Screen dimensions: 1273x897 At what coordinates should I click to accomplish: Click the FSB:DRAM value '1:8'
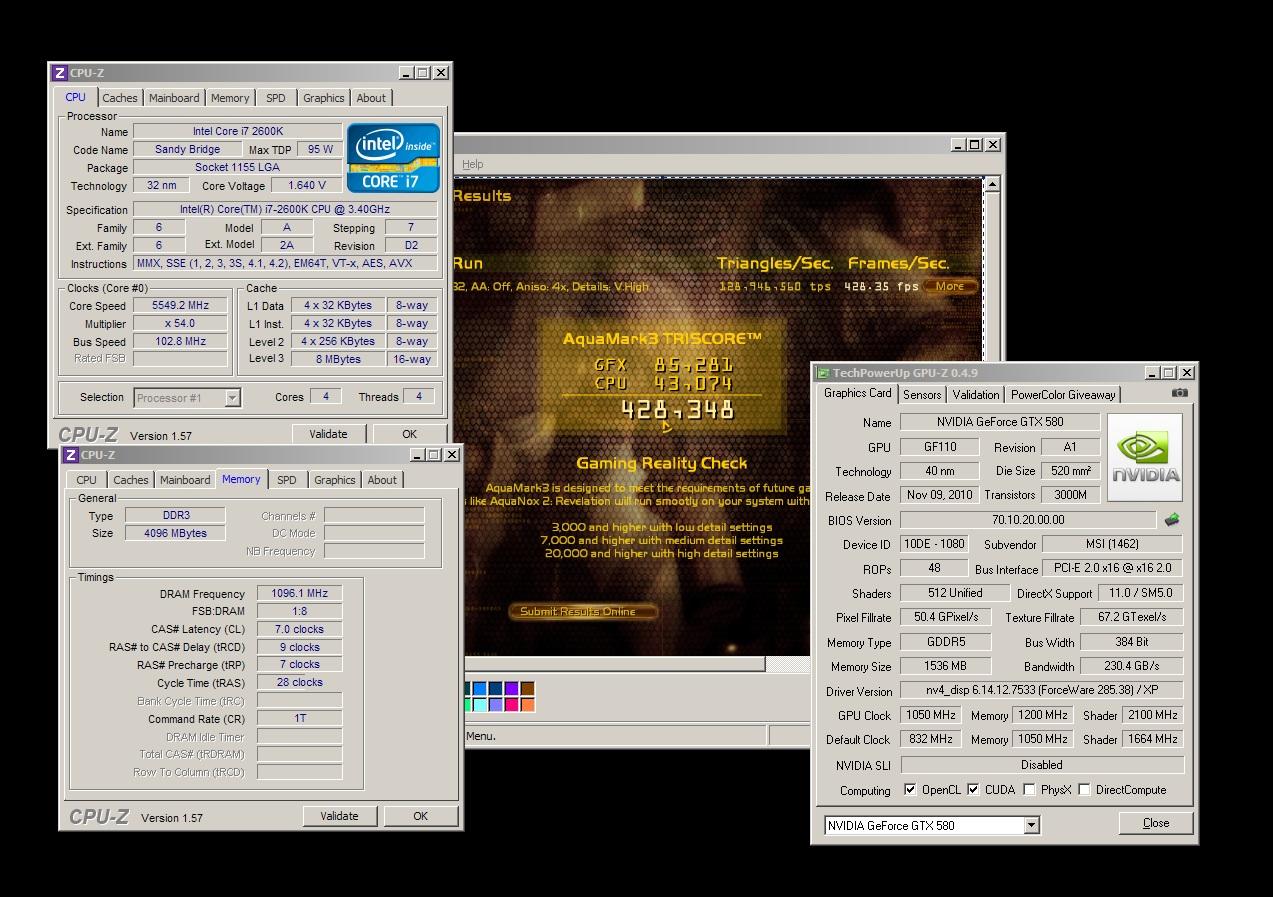point(299,611)
